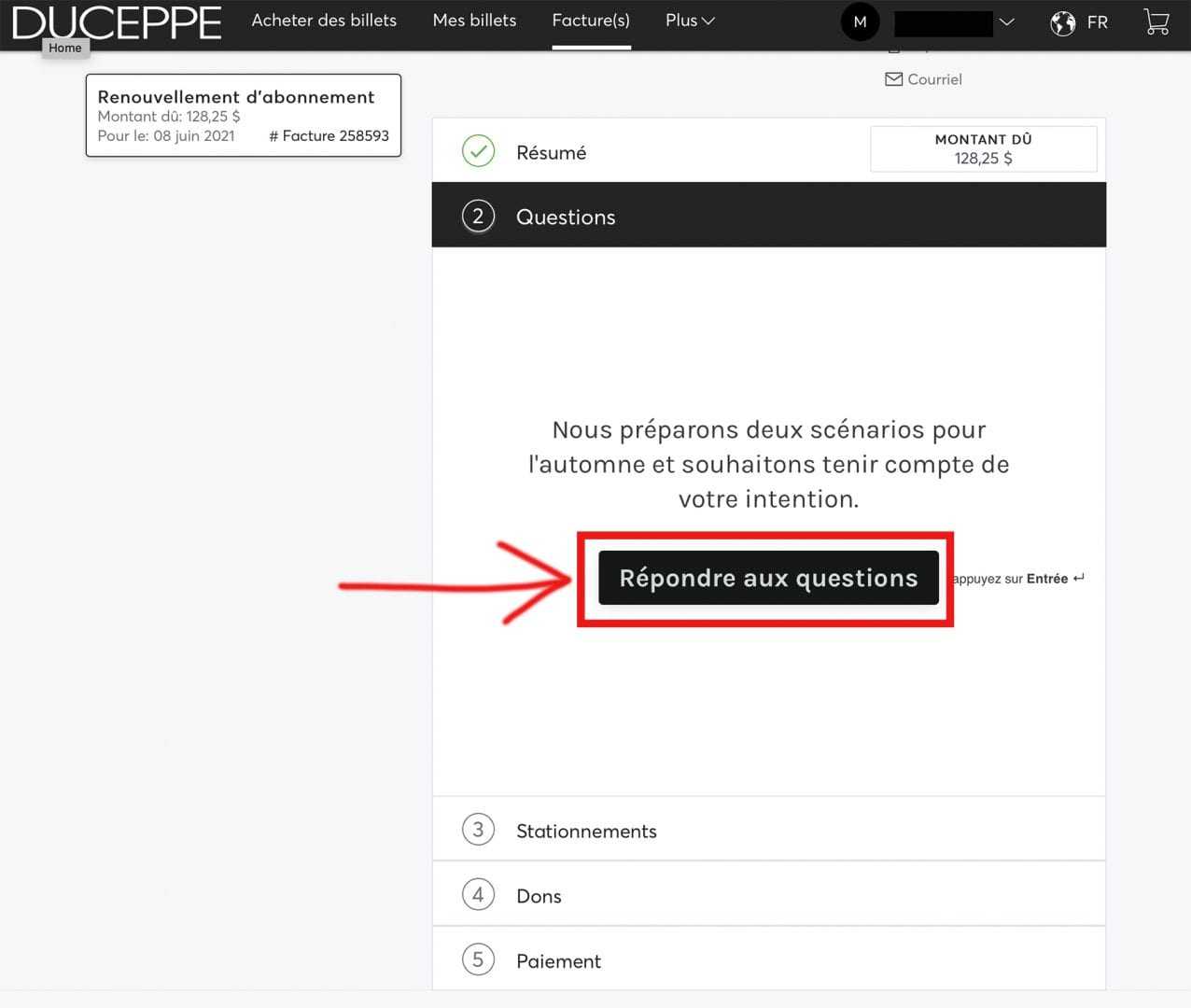
Task: Click the Répondre aux questions button
Action: [x=768, y=579]
